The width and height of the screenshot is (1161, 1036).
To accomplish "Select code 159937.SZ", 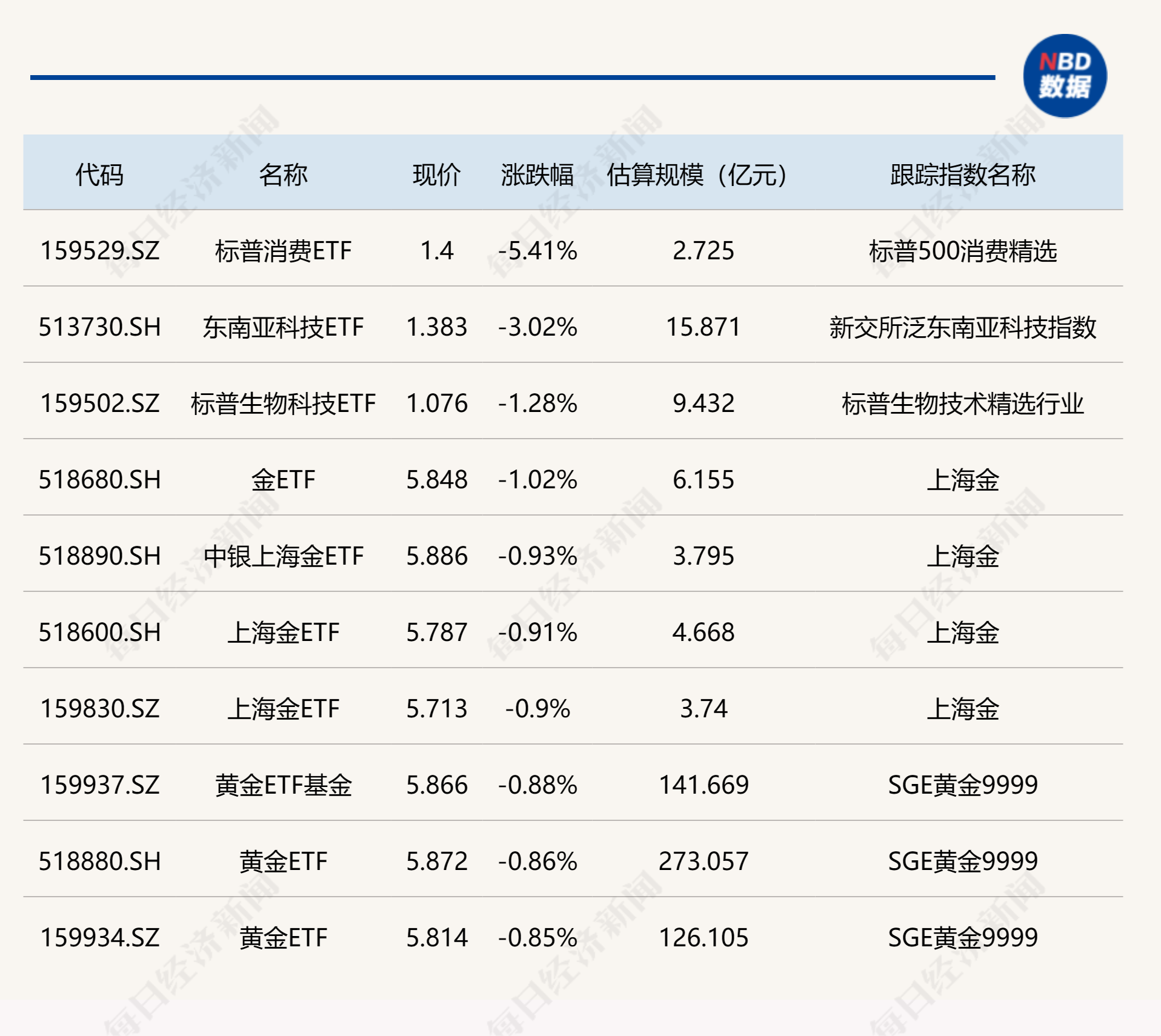I will pos(99,785).
